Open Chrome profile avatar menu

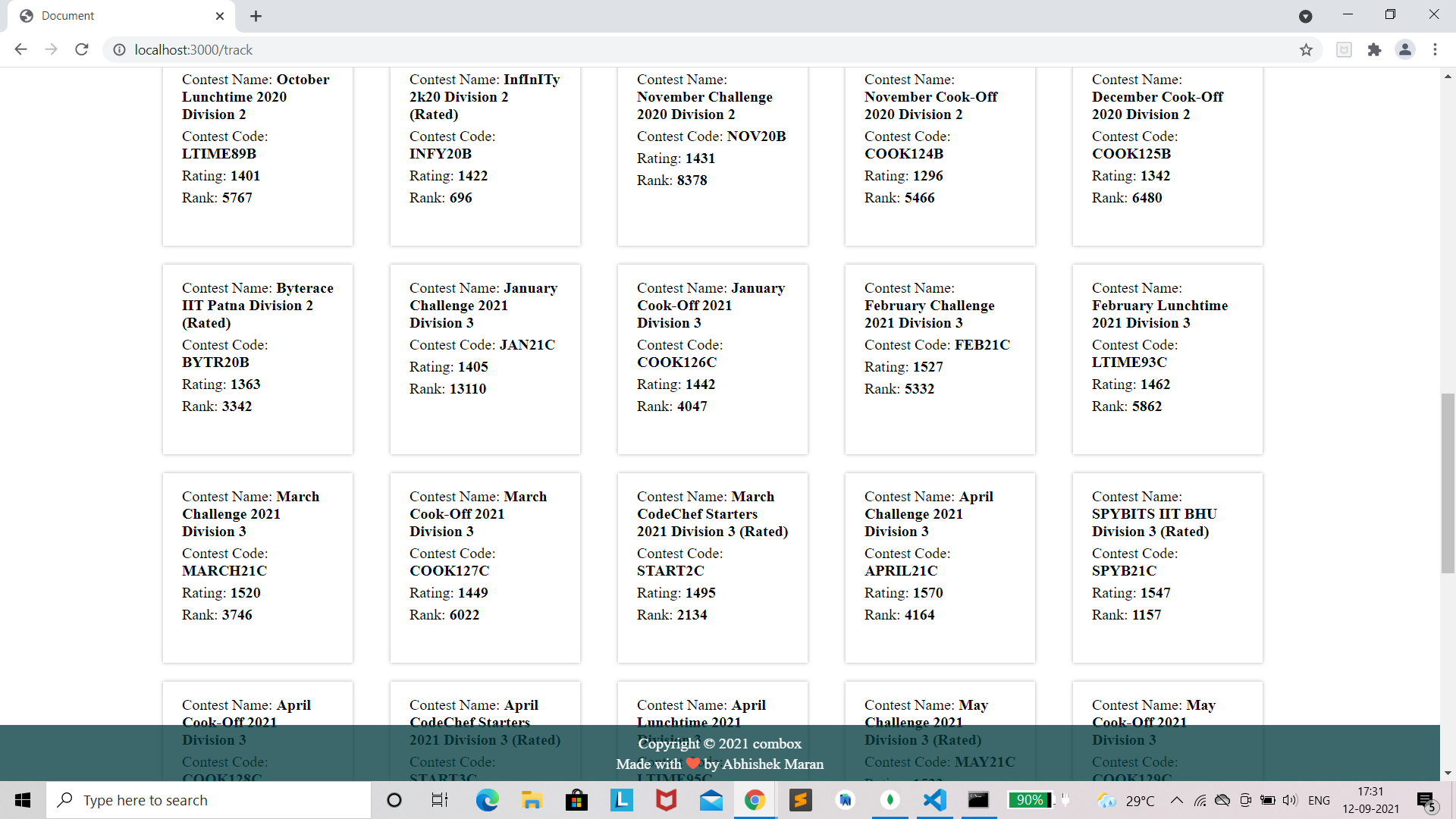pos(1404,49)
